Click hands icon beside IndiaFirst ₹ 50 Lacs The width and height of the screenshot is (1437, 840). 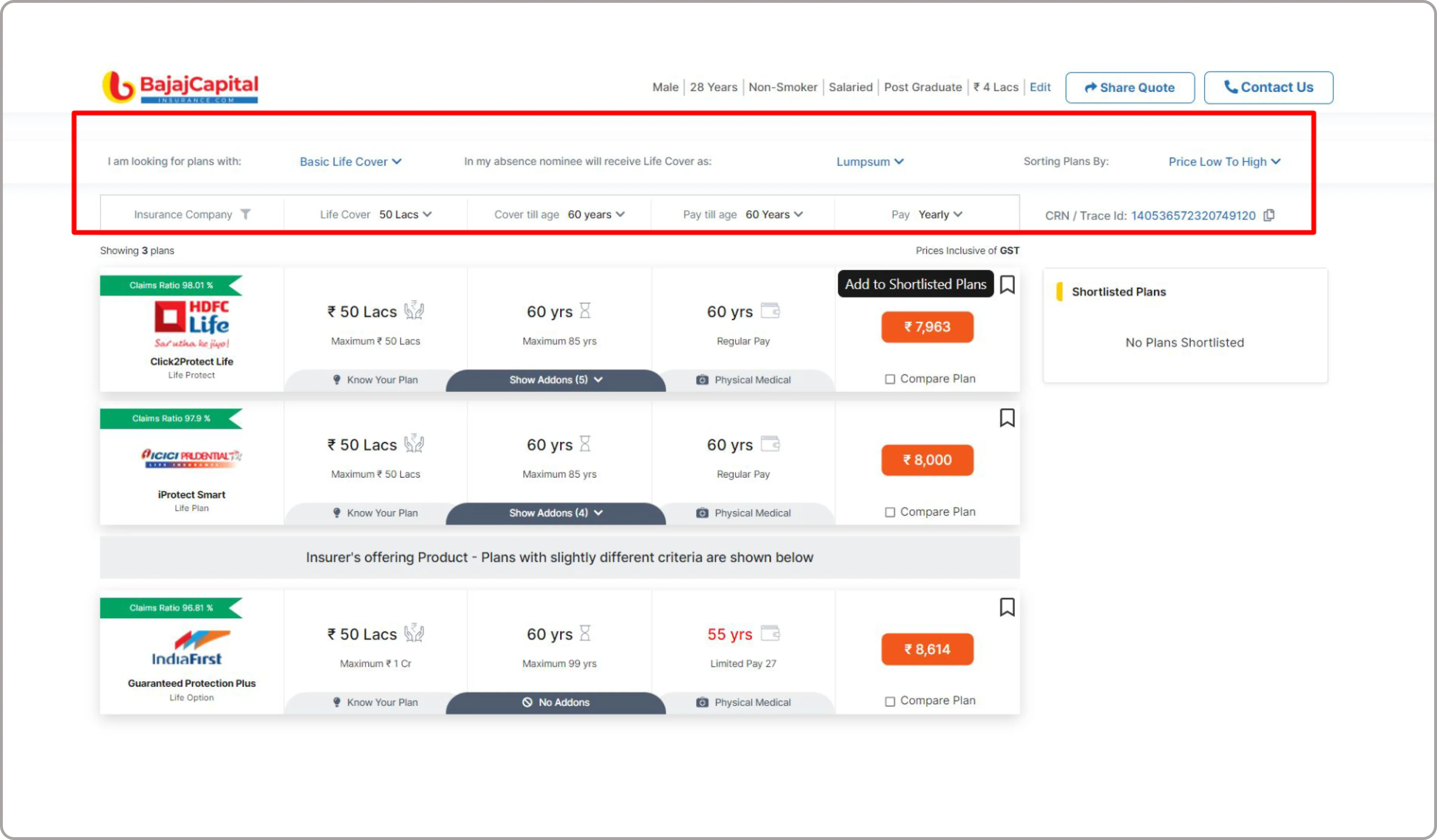coord(414,633)
